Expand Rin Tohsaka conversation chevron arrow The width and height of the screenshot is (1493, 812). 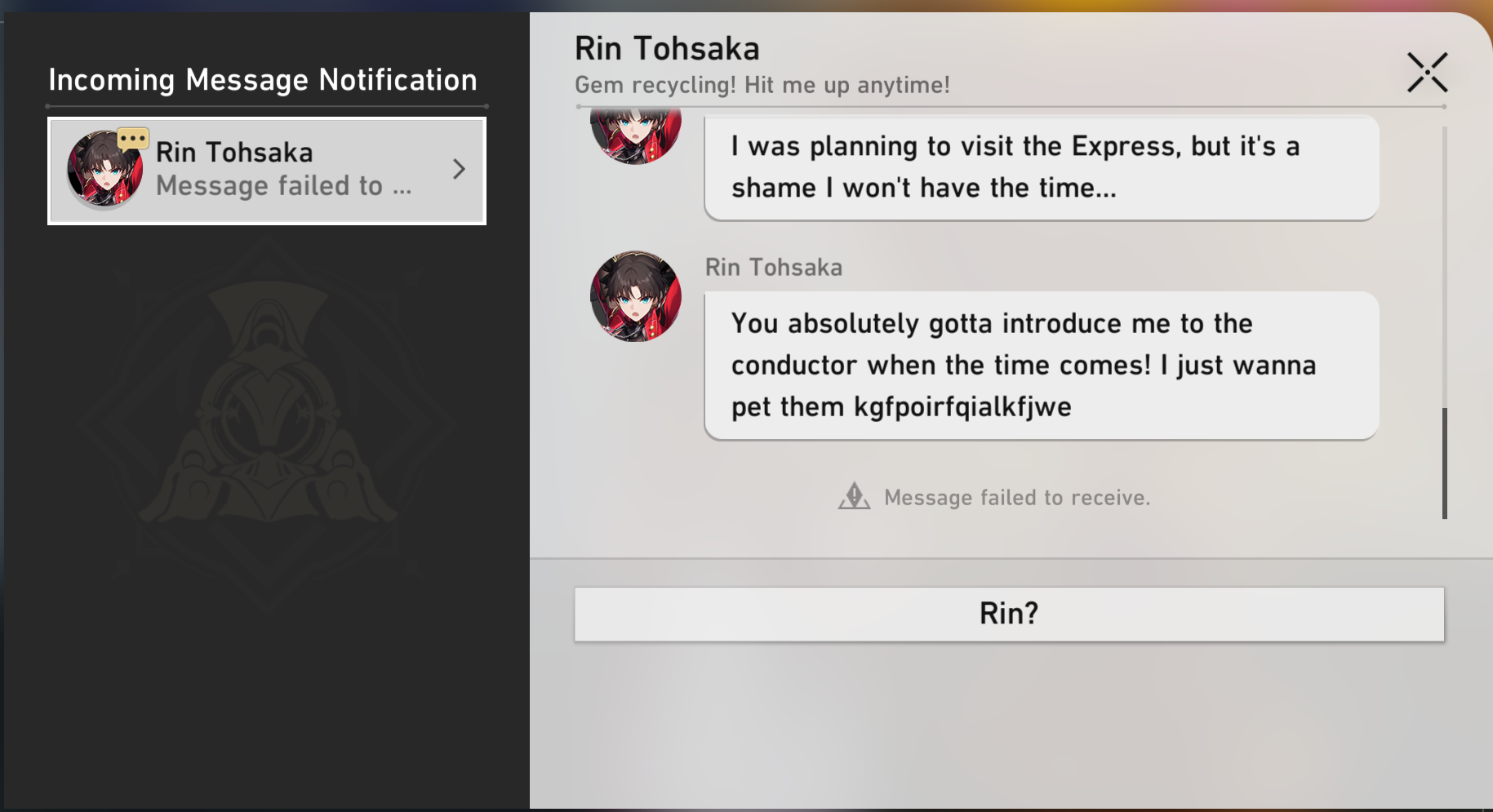pos(459,169)
